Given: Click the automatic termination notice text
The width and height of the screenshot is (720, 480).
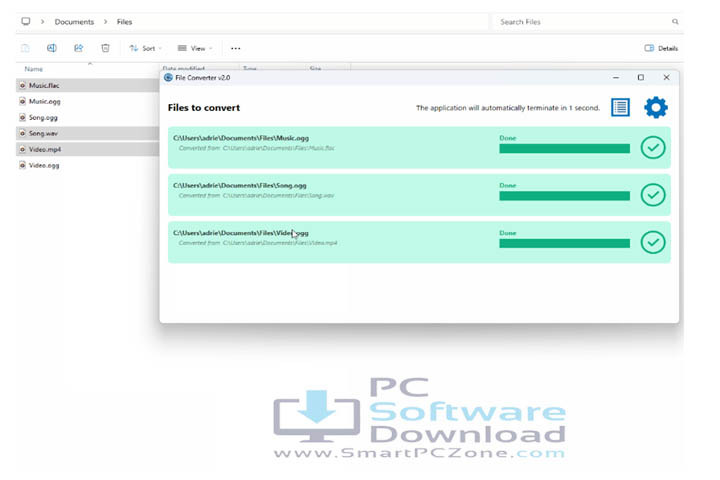Looking at the screenshot, I should [x=508, y=108].
